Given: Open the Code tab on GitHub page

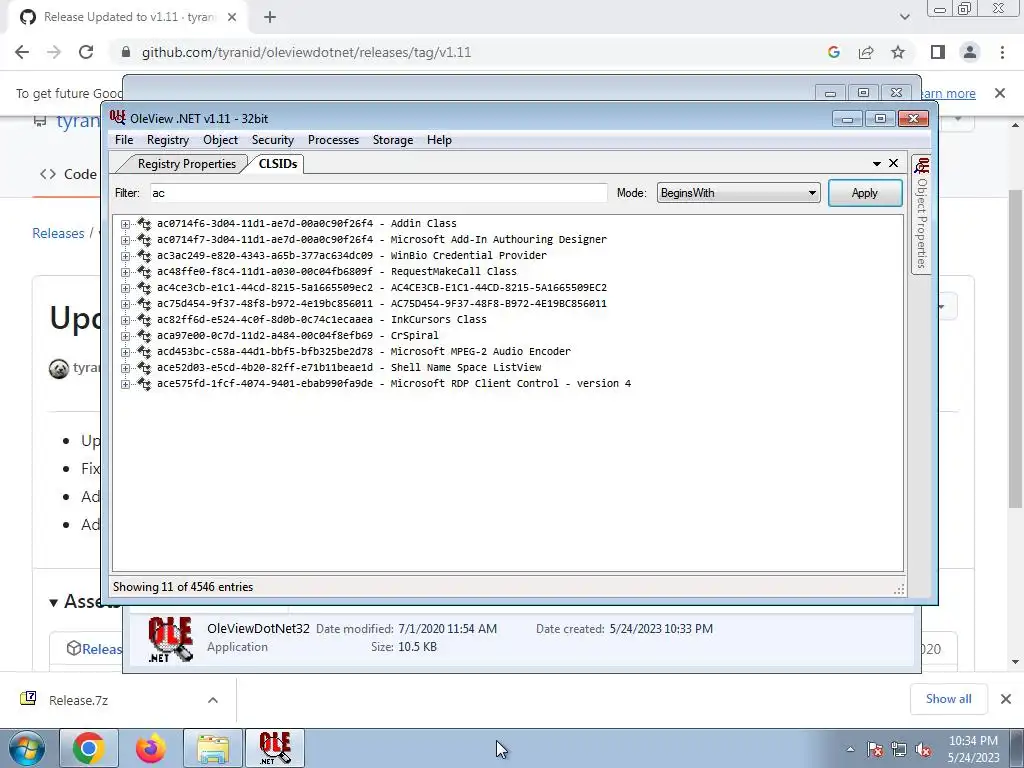Looking at the screenshot, I should [x=68, y=174].
